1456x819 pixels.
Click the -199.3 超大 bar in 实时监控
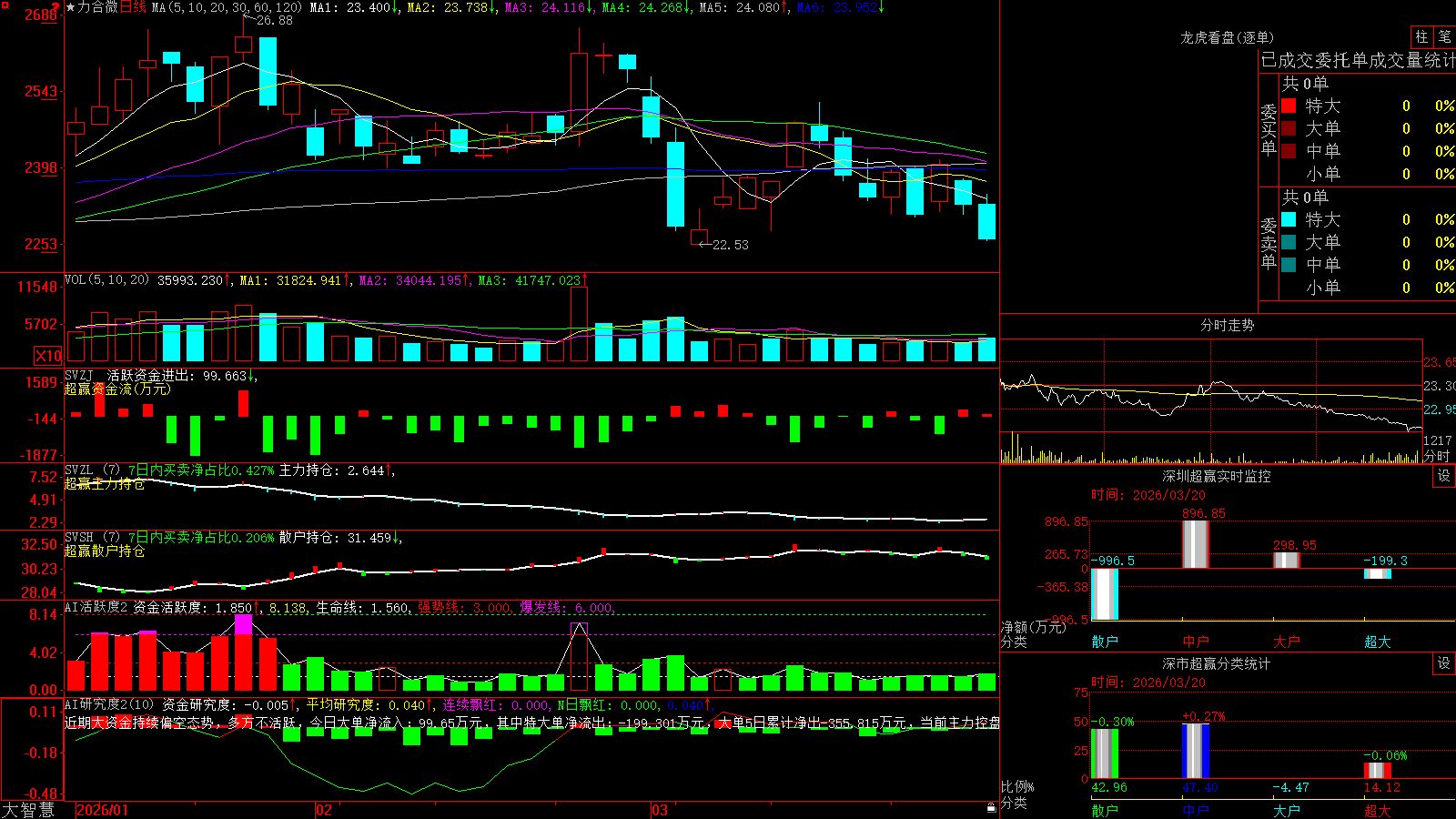pos(1378,573)
